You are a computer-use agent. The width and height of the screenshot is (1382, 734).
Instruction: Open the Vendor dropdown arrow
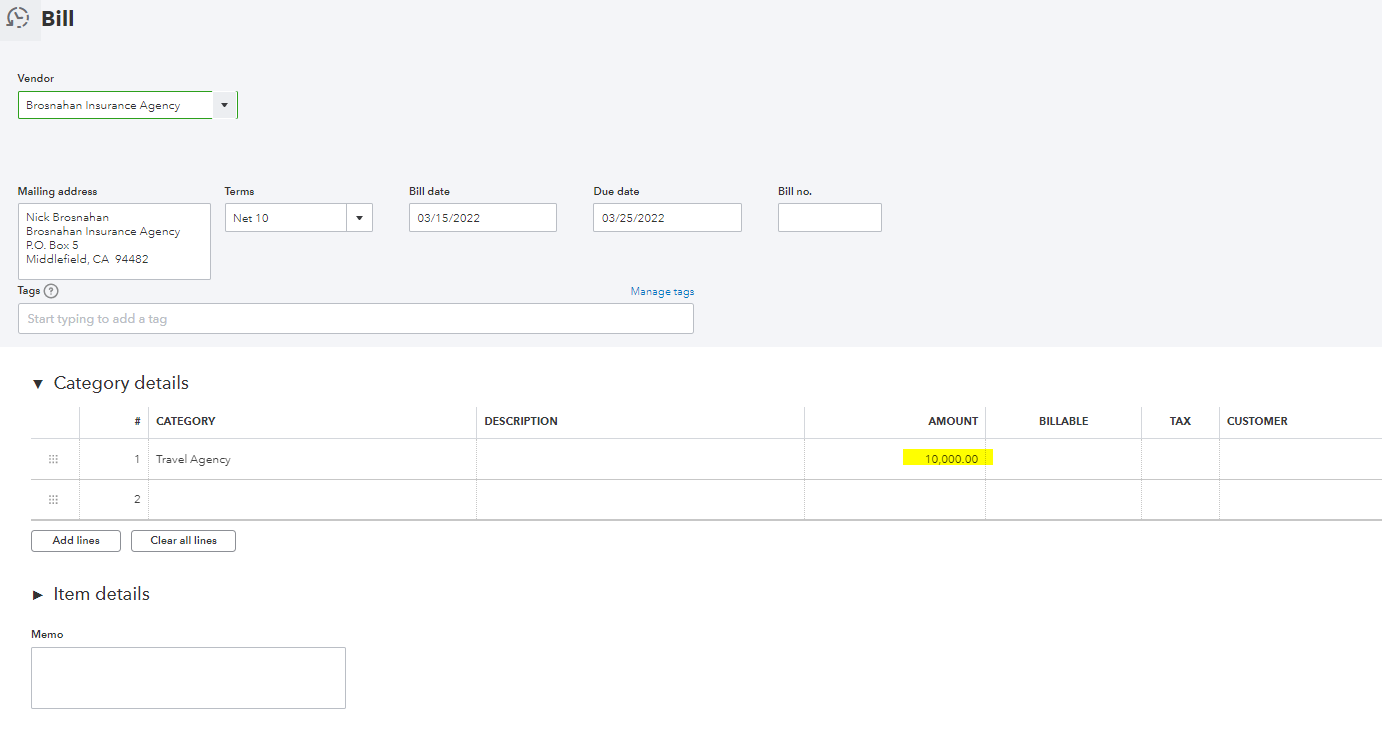pyautogui.click(x=224, y=105)
